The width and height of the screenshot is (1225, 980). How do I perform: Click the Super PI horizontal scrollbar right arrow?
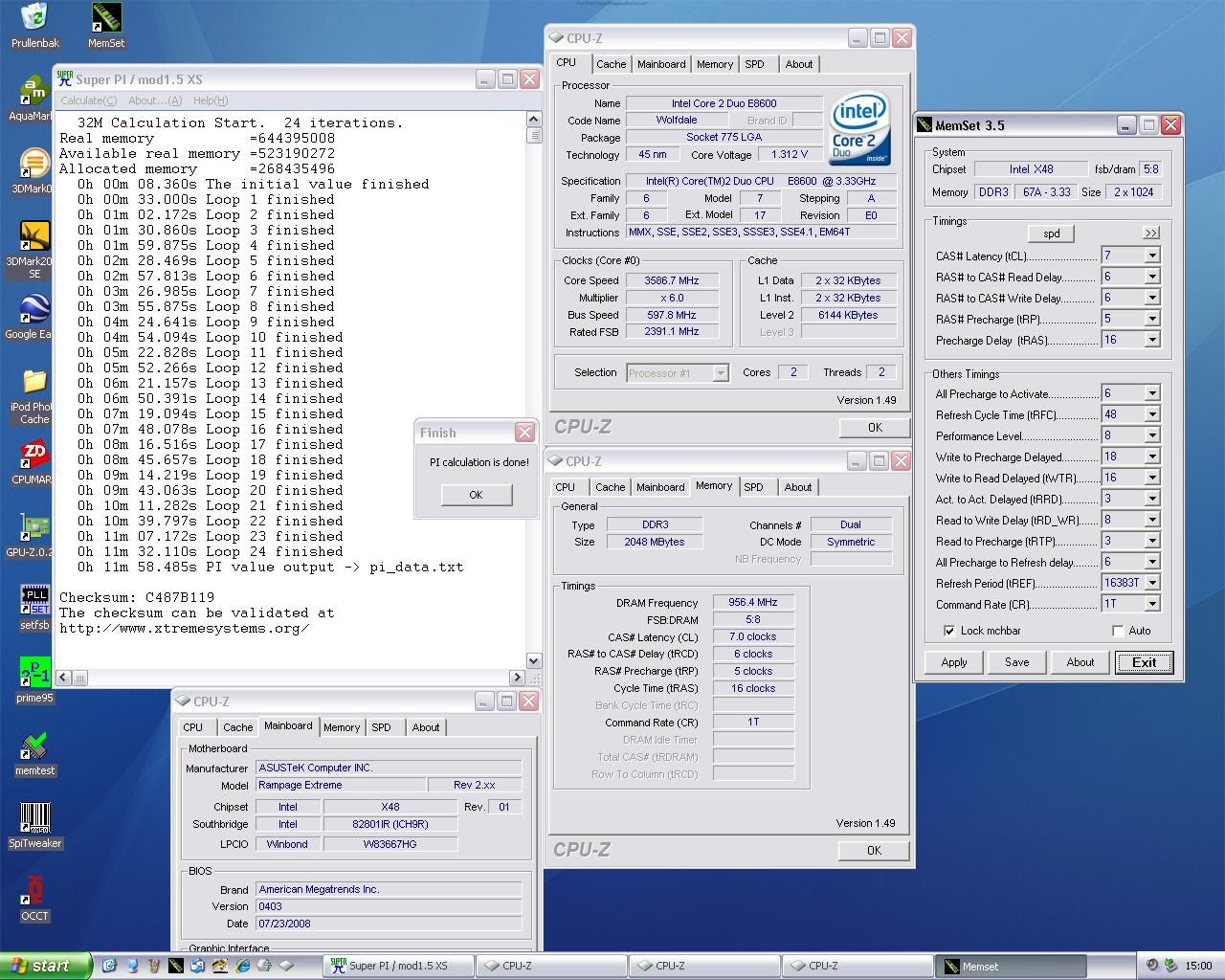click(518, 678)
